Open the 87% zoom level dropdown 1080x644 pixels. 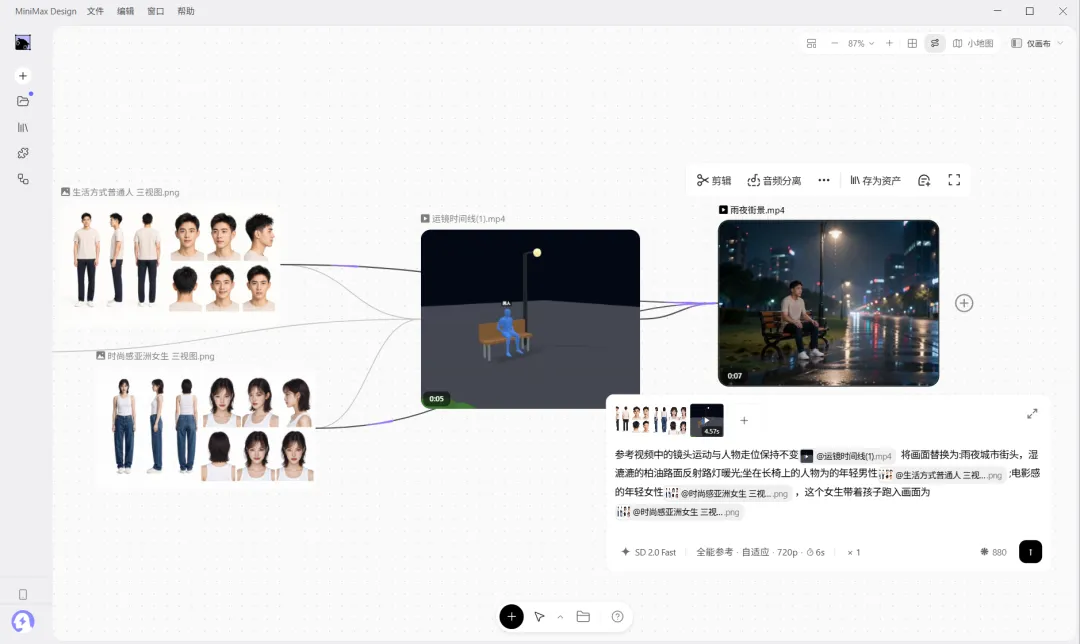coord(861,43)
